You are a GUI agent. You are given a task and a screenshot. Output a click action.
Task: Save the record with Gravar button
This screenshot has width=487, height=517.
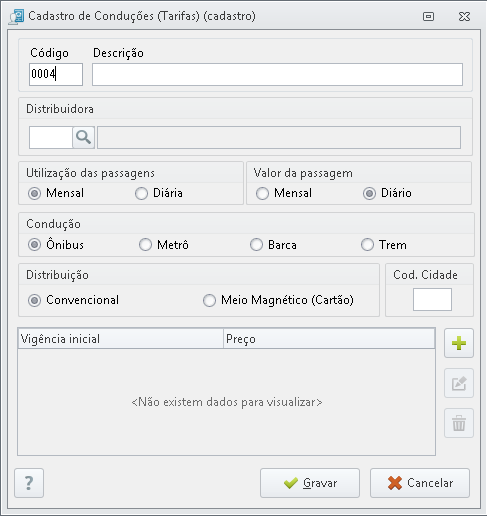point(310,483)
